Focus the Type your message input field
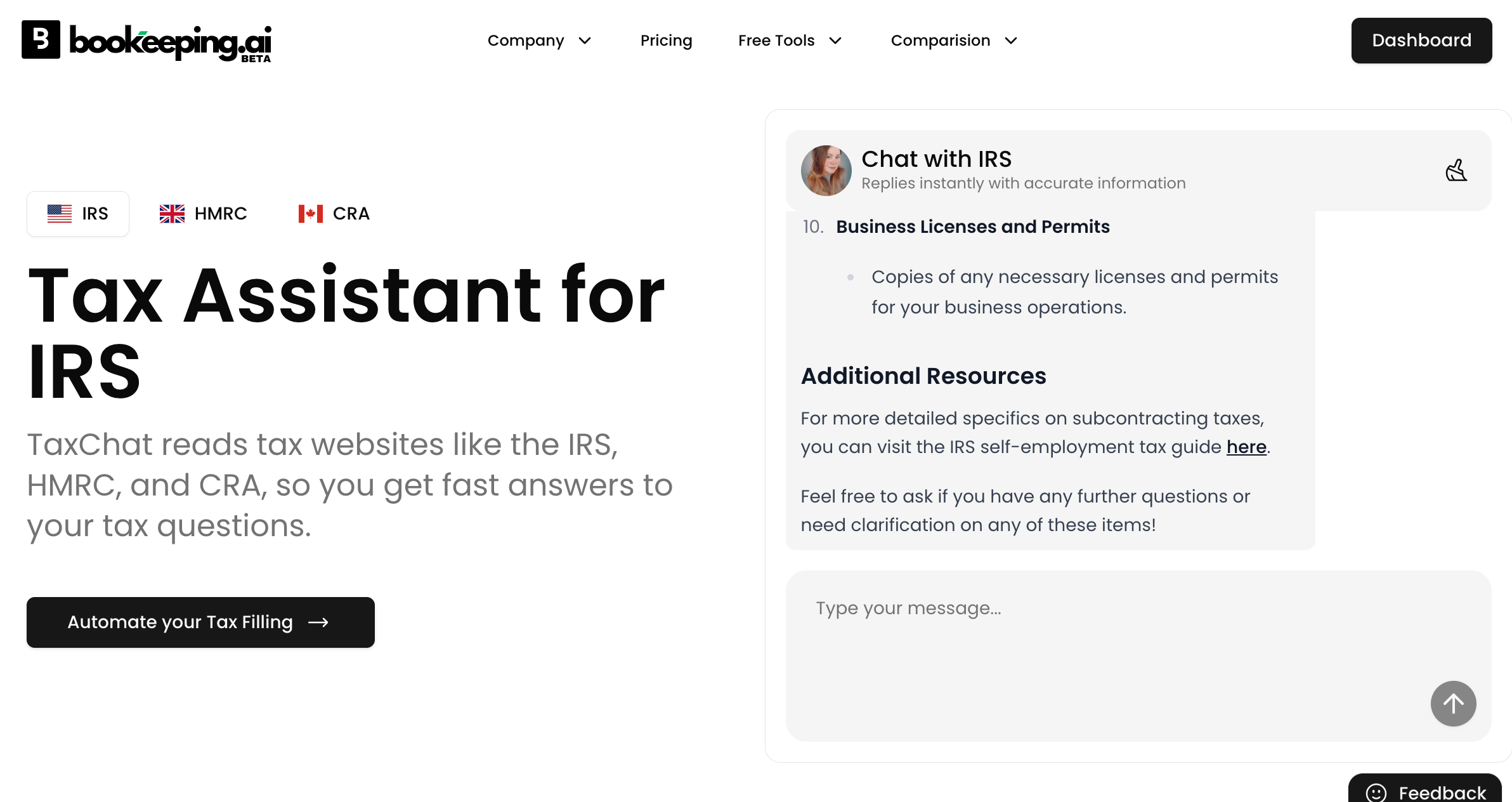Image resolution: width=1512 pixels, height=802 pixels. tap(1138, 655)
